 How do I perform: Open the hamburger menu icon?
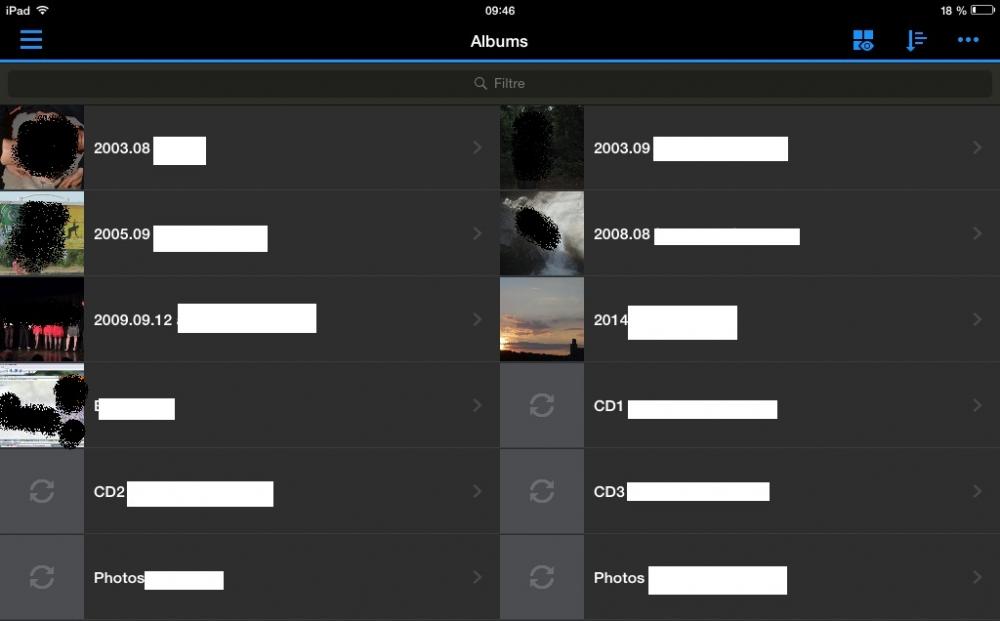pyautogui.click(x=31, y=40)
